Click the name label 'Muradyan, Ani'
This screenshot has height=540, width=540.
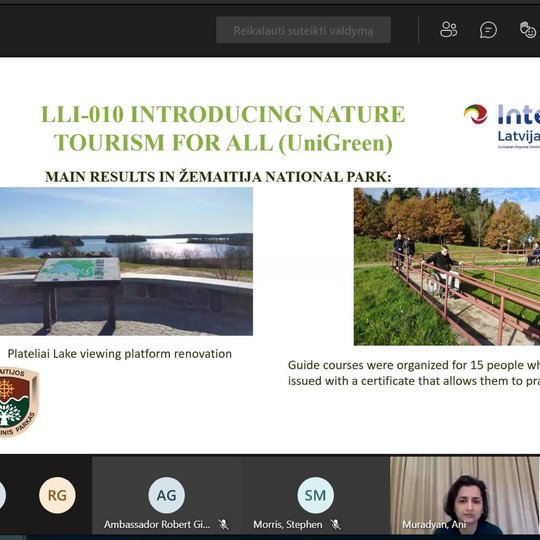click(x=434, y=525)
